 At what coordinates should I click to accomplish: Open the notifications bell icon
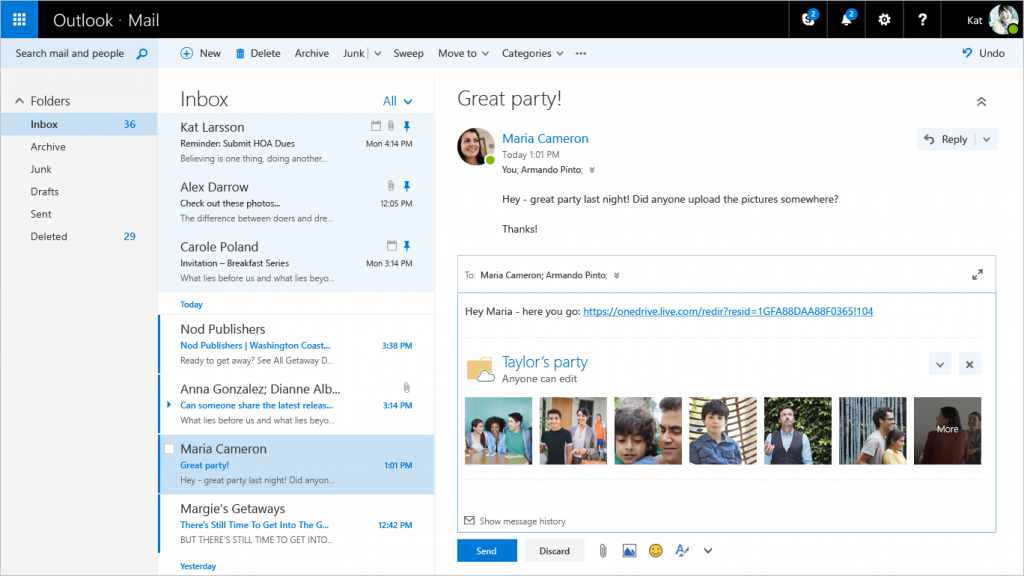point(845,19)
